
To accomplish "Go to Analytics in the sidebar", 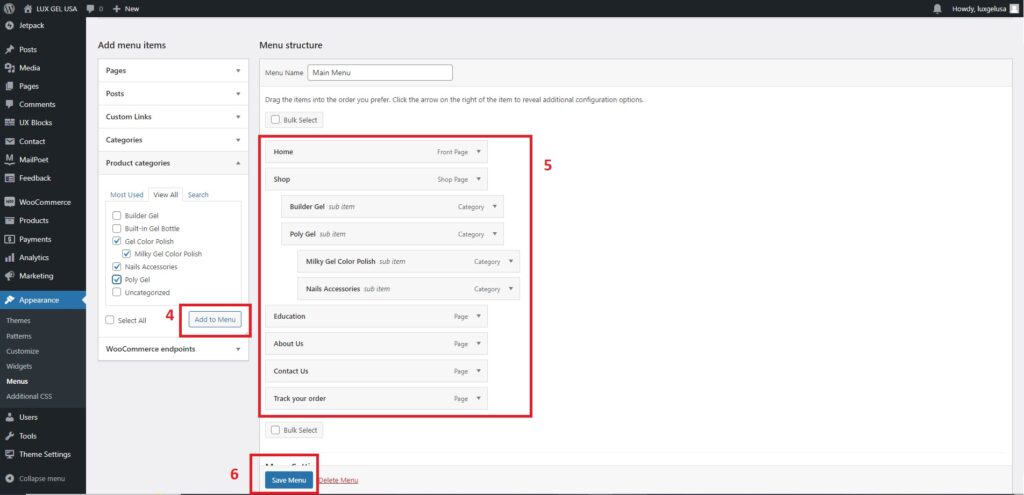I will coord(33,257).
